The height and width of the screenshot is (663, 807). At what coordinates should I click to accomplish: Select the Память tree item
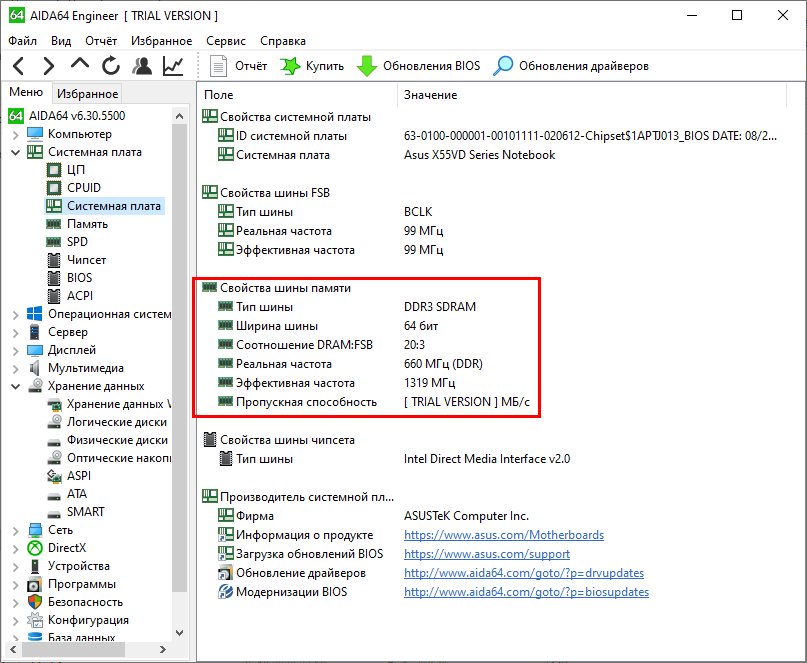pos(87,224)
